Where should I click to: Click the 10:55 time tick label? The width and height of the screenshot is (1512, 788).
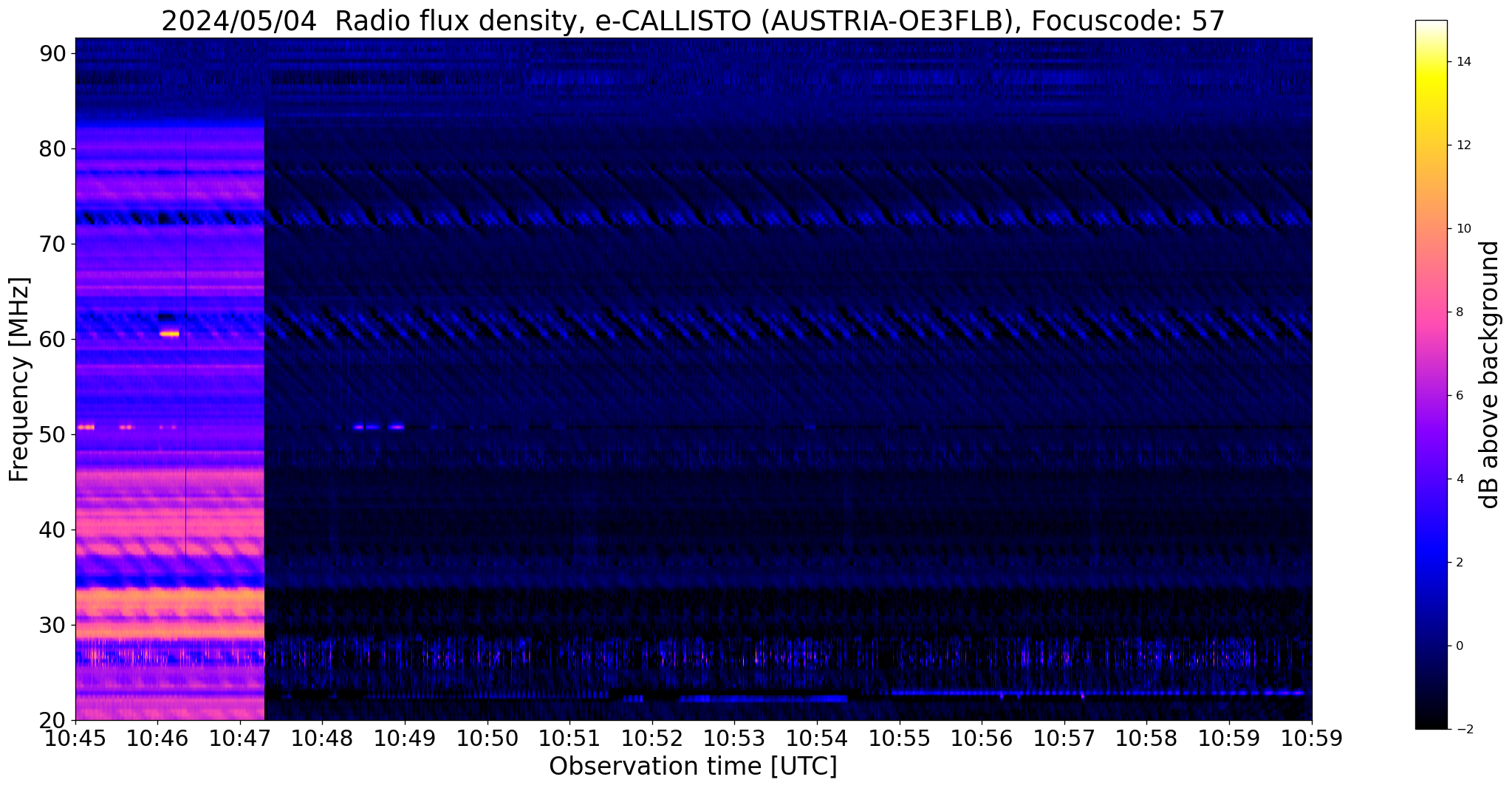900,738
